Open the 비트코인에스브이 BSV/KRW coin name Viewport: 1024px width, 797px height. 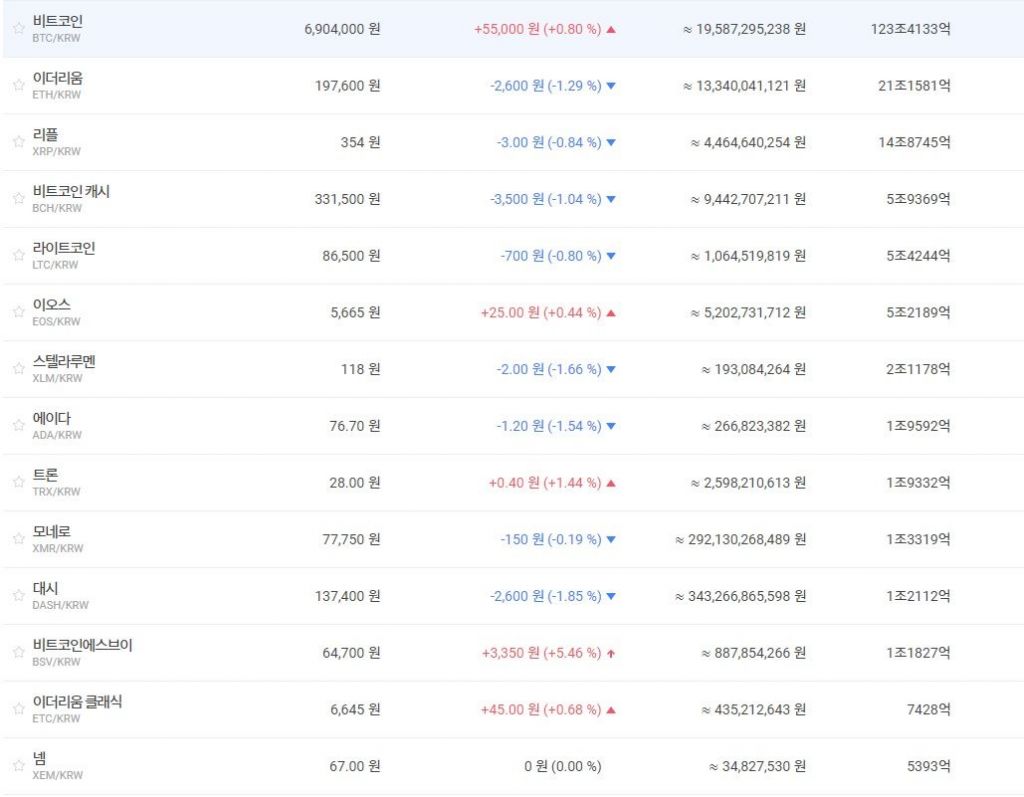coord(82,645)
